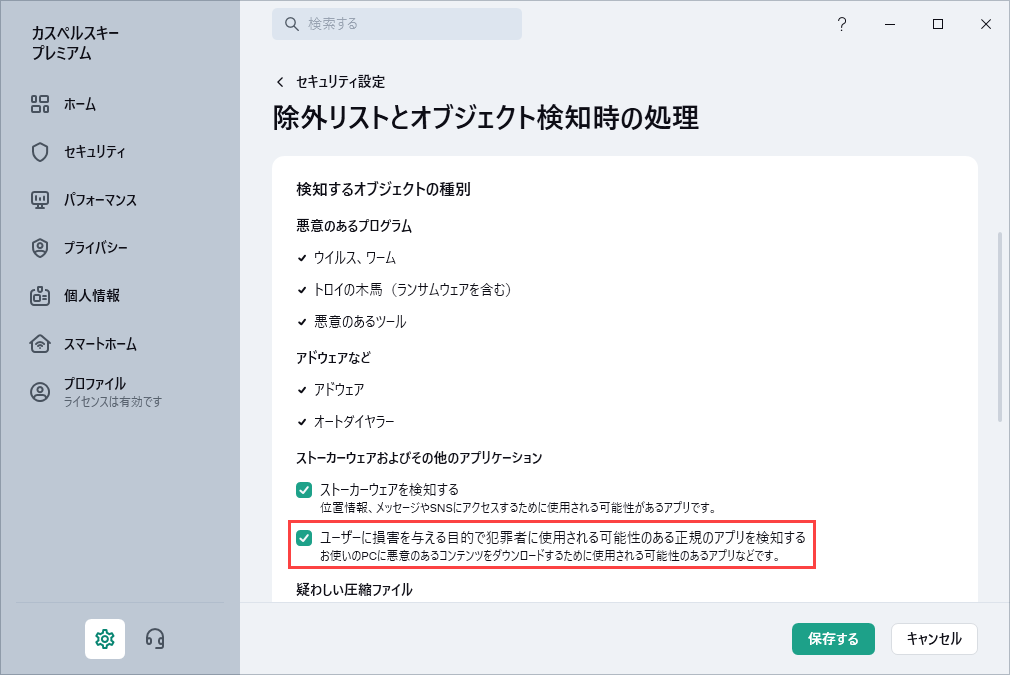Minimize the Kaspersky window
This screenshot has width=1010, height=675.
coord(890,24)
